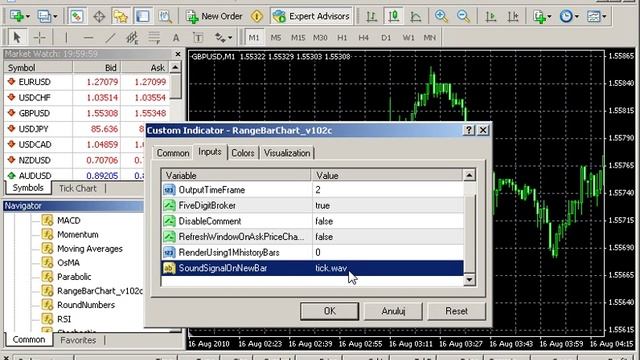
Task: Open the Strategy Tester icon
Action: (x=165, y=16)
